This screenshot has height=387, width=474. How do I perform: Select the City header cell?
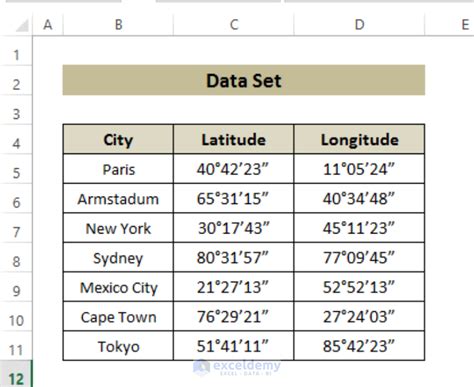click(x=118, y=139)
